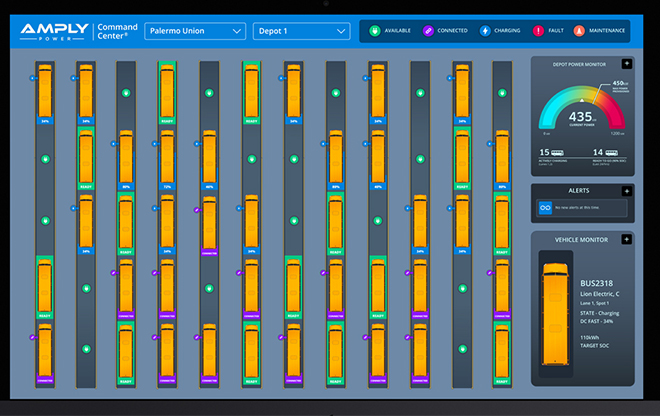Click the red Fault alert icon
The image size is (660, 416).
click(x=537, y=31)
